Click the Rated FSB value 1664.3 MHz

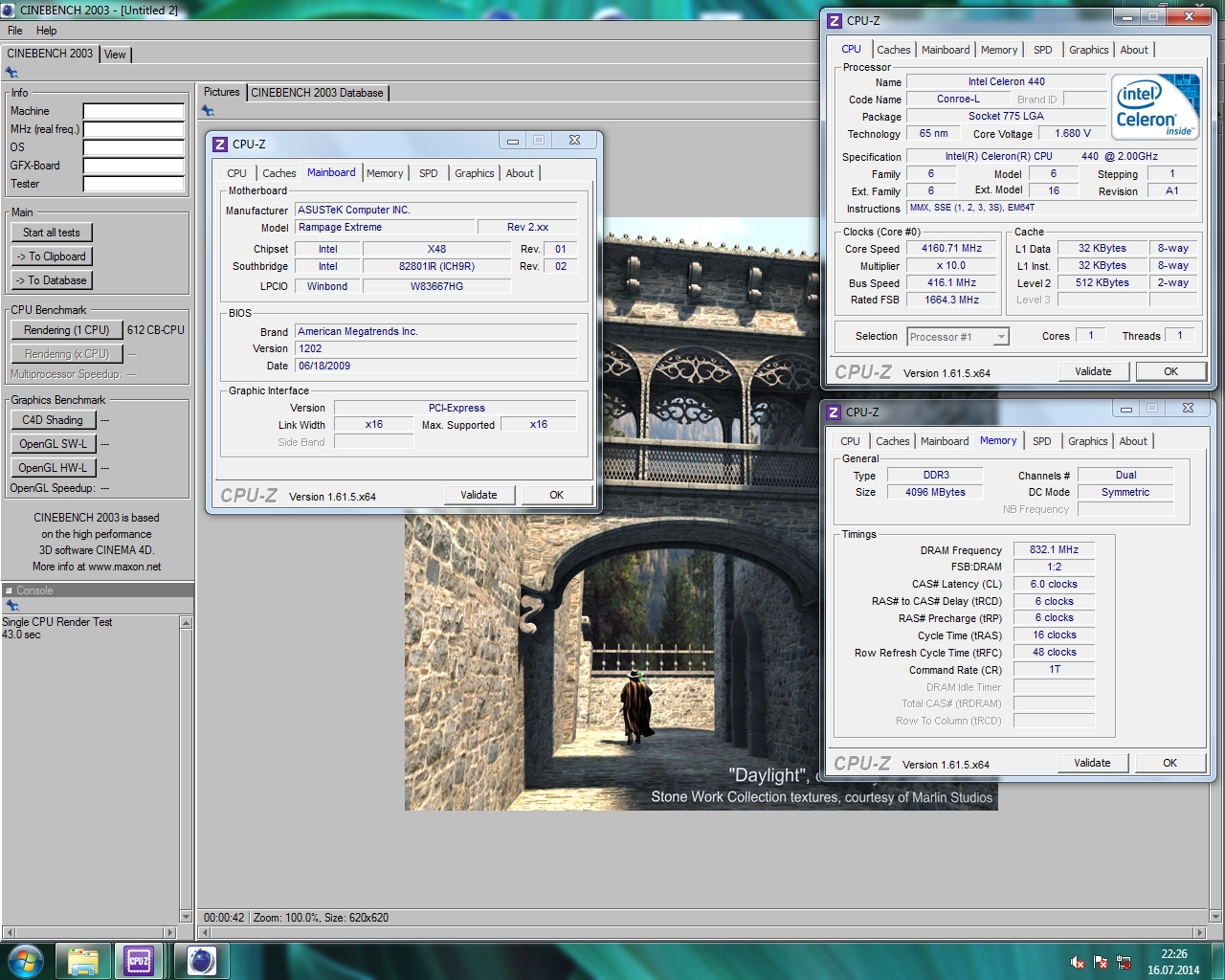[951, 301]
